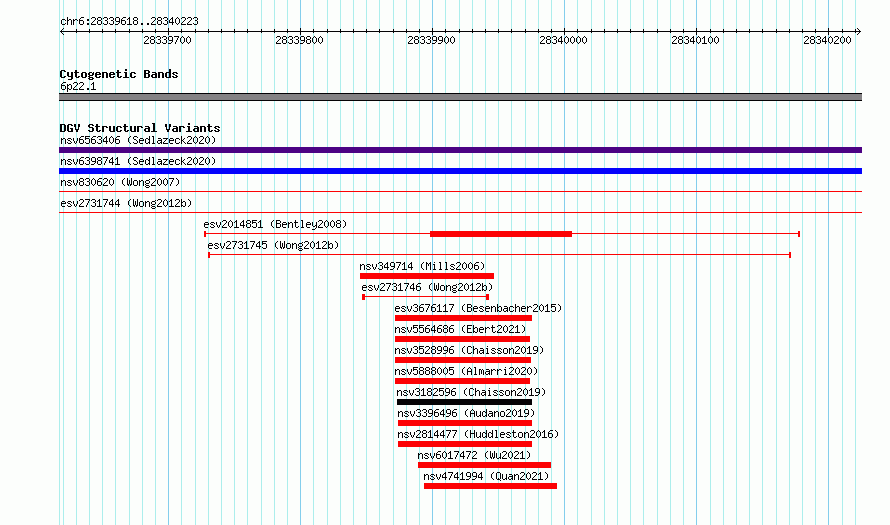
Task: Click the red nsv349714 variant bar
Action: tap(427, 276)
